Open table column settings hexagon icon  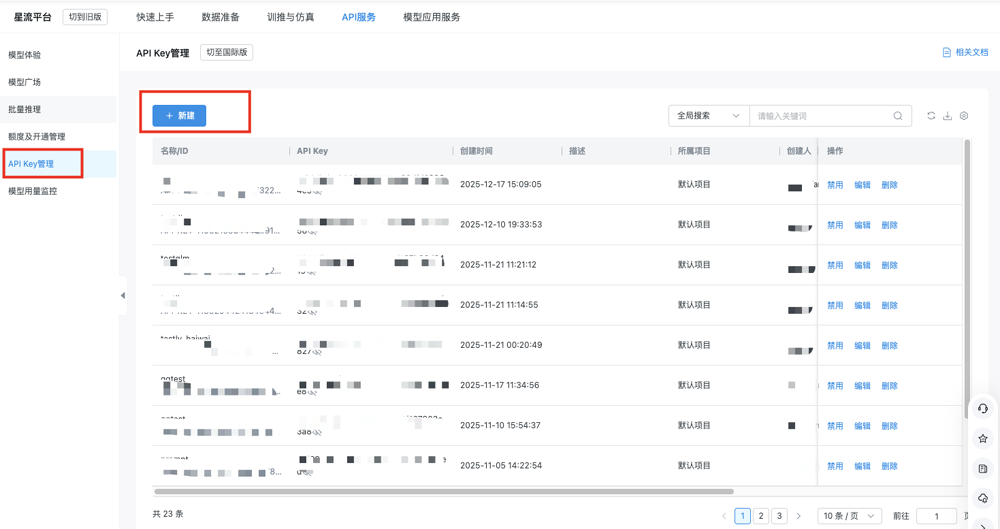[964, 116]
